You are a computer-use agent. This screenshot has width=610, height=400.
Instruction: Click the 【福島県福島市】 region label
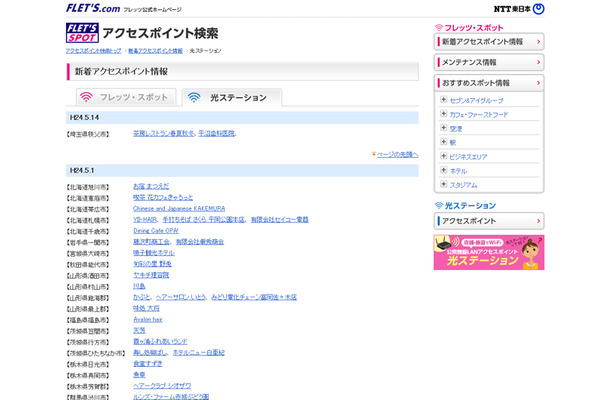click(88, 320)
